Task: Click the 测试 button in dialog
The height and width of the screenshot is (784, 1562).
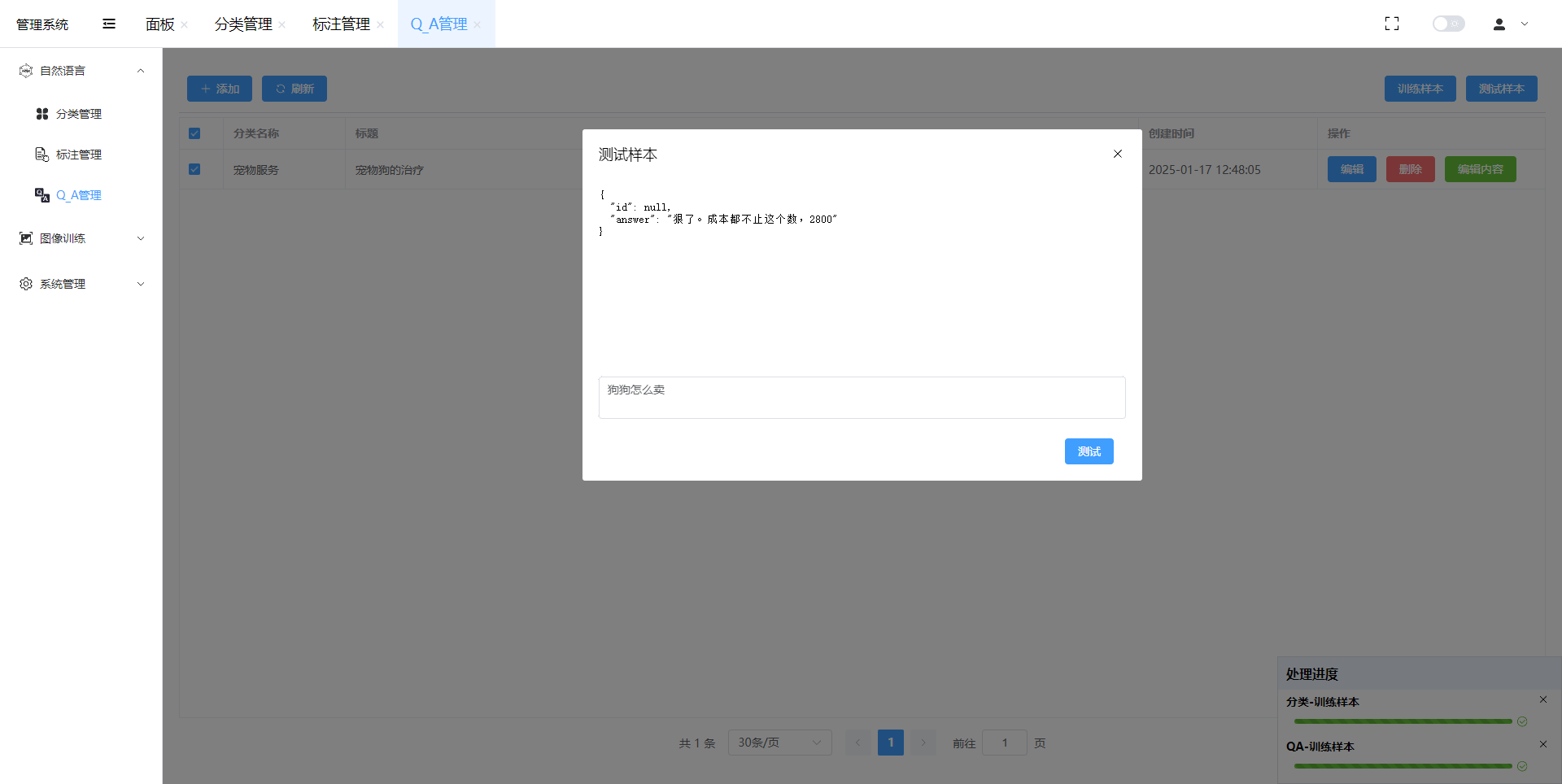Action: pos(1089,451)
